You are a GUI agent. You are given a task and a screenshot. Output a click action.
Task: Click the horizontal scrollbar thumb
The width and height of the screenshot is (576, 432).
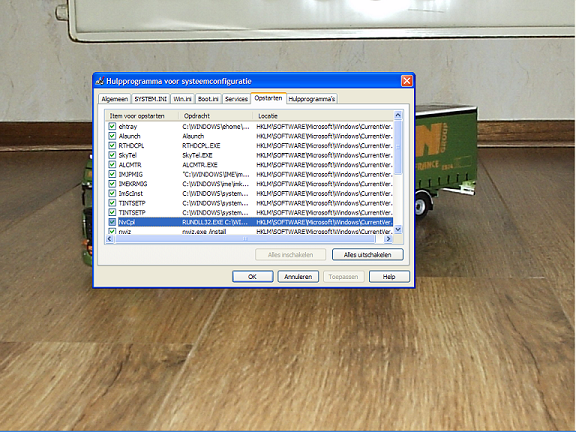point(245,239)
